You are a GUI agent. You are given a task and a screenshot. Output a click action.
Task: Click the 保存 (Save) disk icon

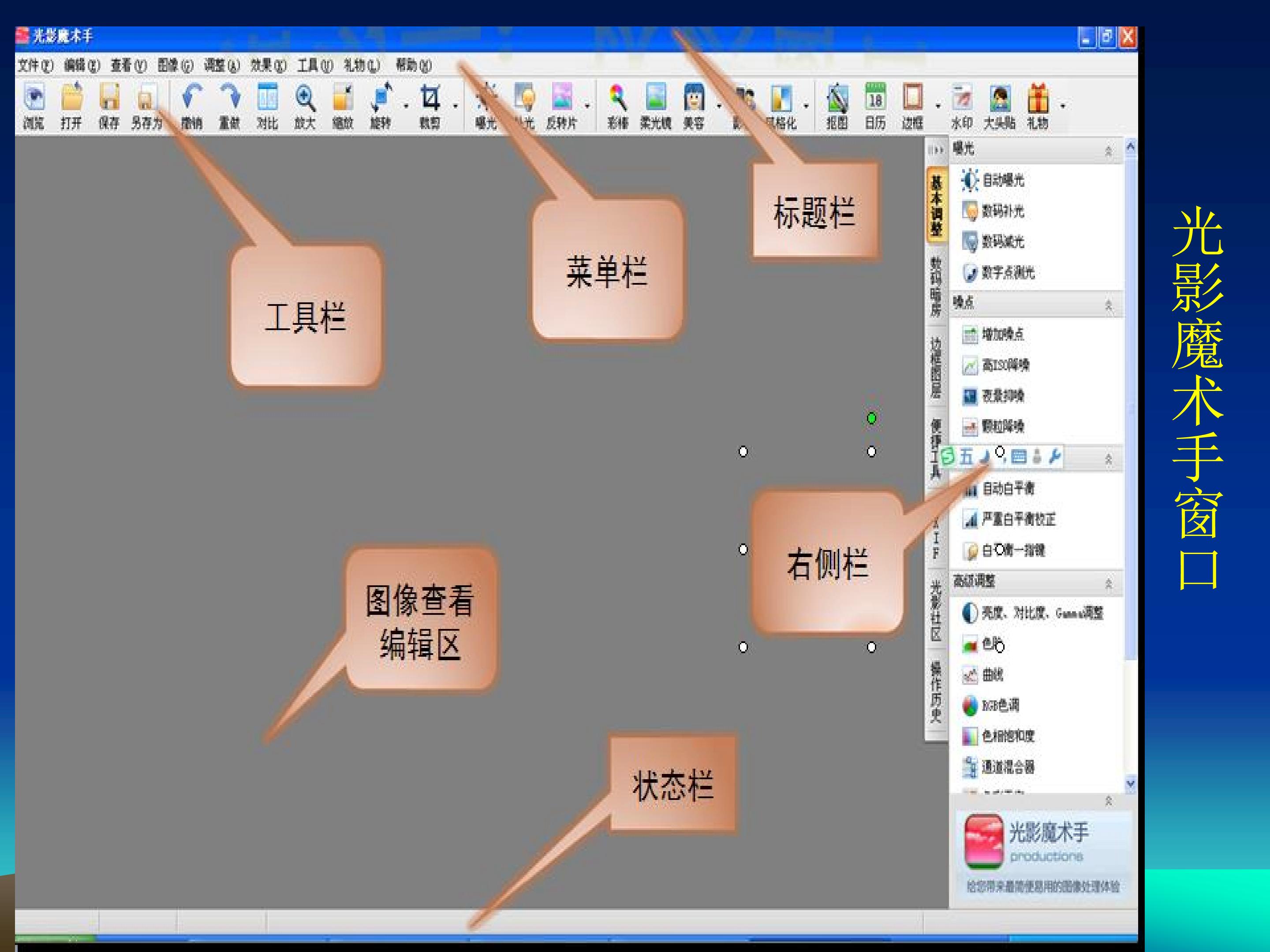click(109, 97)
